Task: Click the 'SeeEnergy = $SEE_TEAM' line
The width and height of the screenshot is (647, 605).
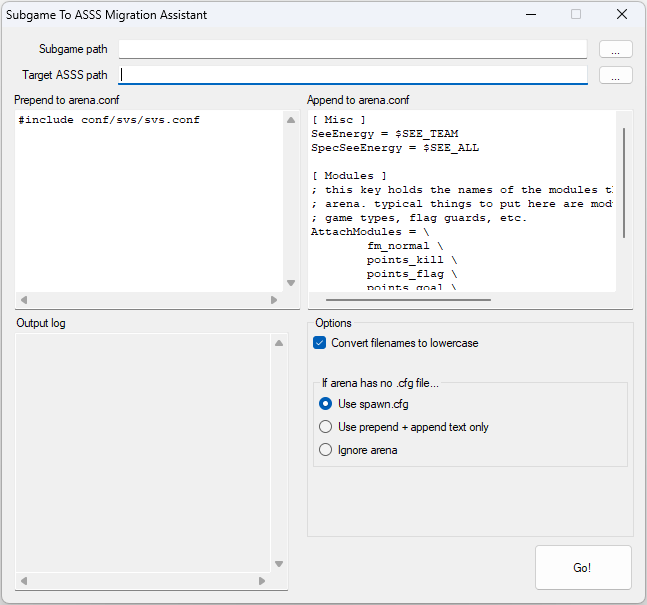Action: pos(385,134)
